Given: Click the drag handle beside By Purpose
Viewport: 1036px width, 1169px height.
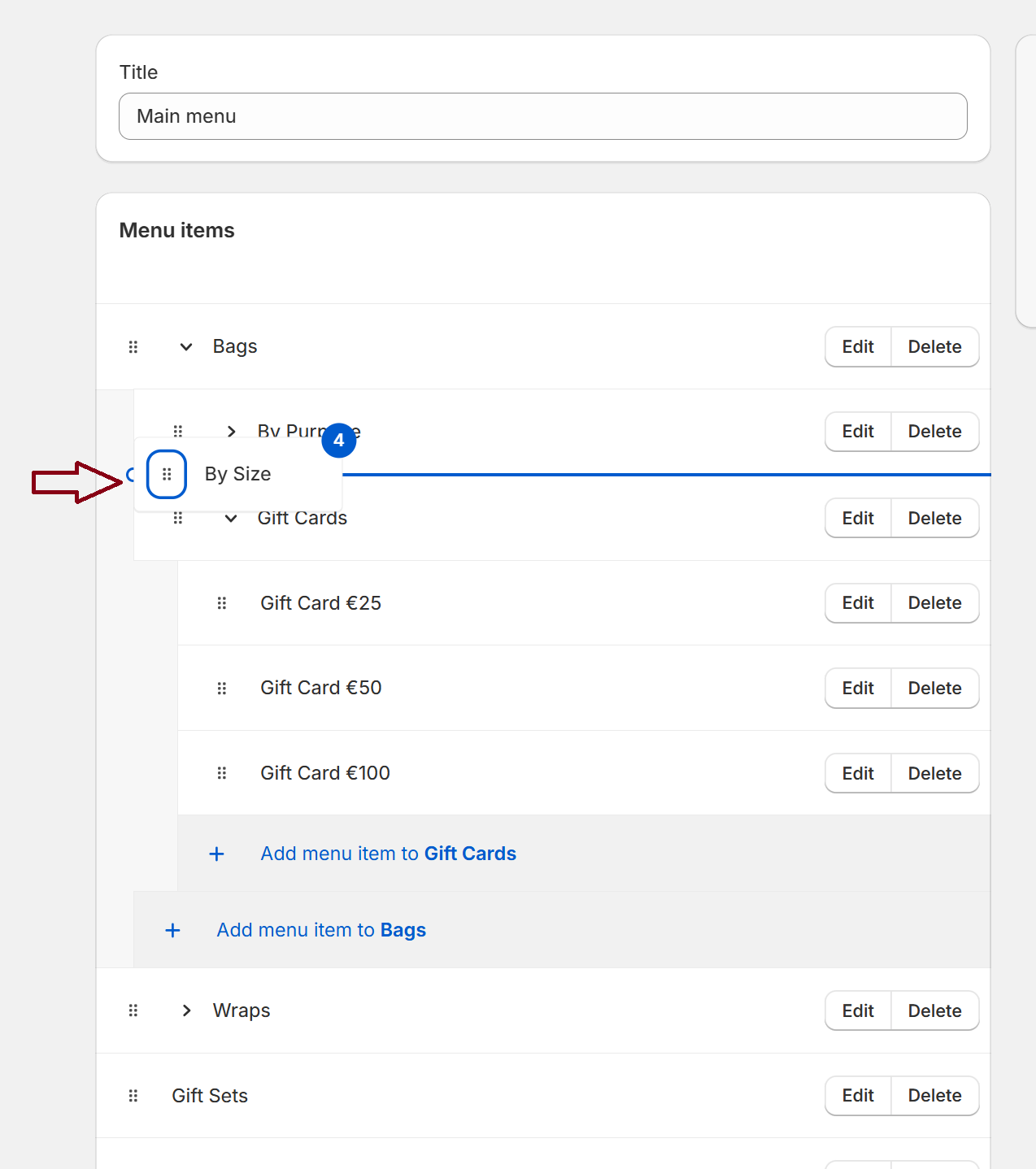Looking at the screenshot, I should coord(178,431).
